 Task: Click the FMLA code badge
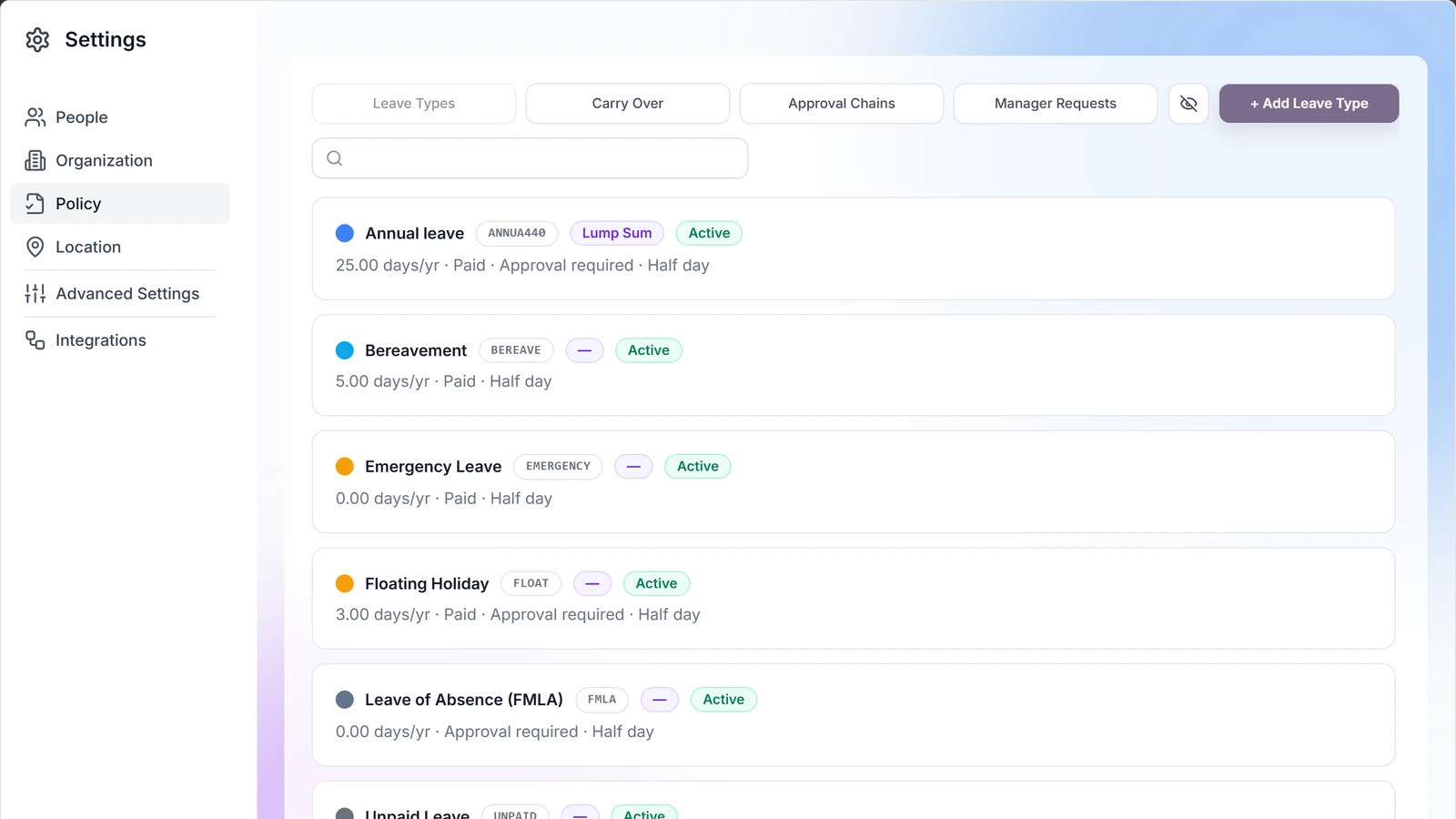pos(602,700)
